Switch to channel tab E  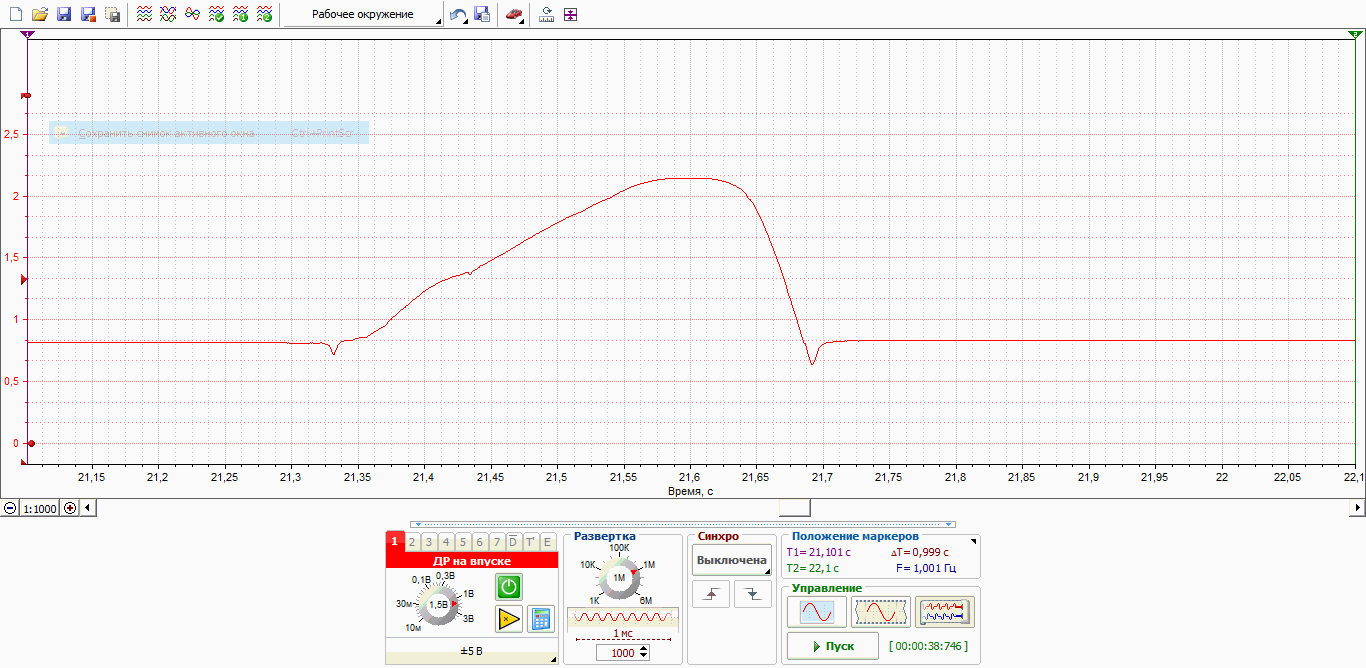coord(547,542)
